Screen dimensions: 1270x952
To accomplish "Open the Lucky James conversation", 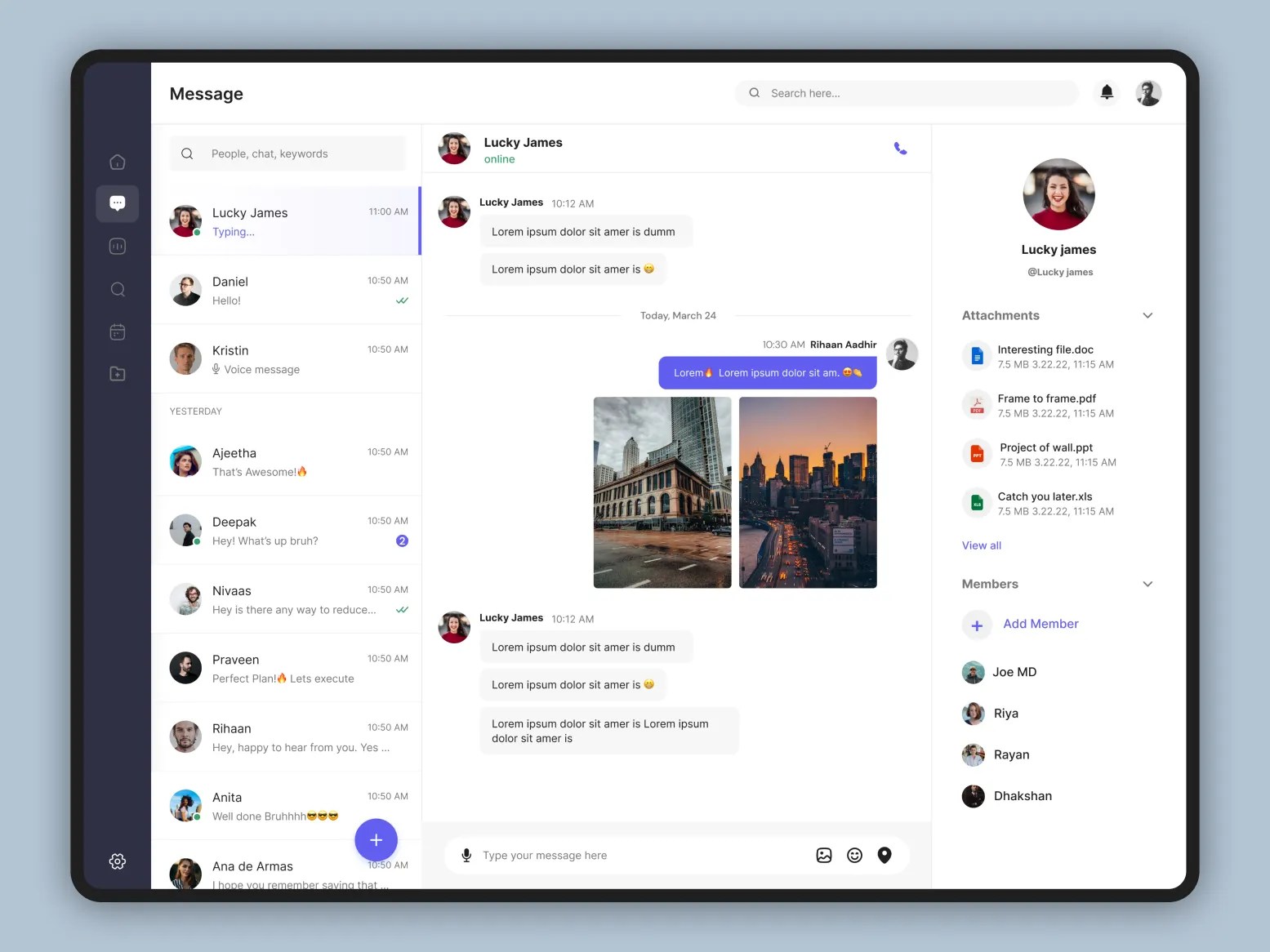I will [x=286, y=221].
